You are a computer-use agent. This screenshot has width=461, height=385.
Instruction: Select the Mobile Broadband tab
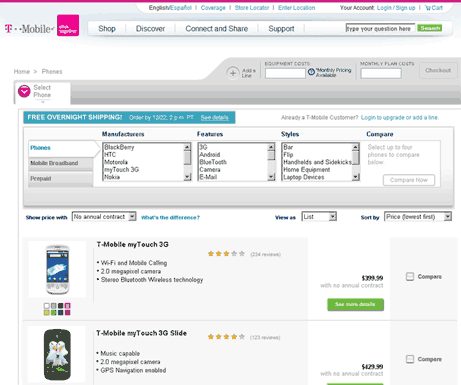(x=61, y=163)
